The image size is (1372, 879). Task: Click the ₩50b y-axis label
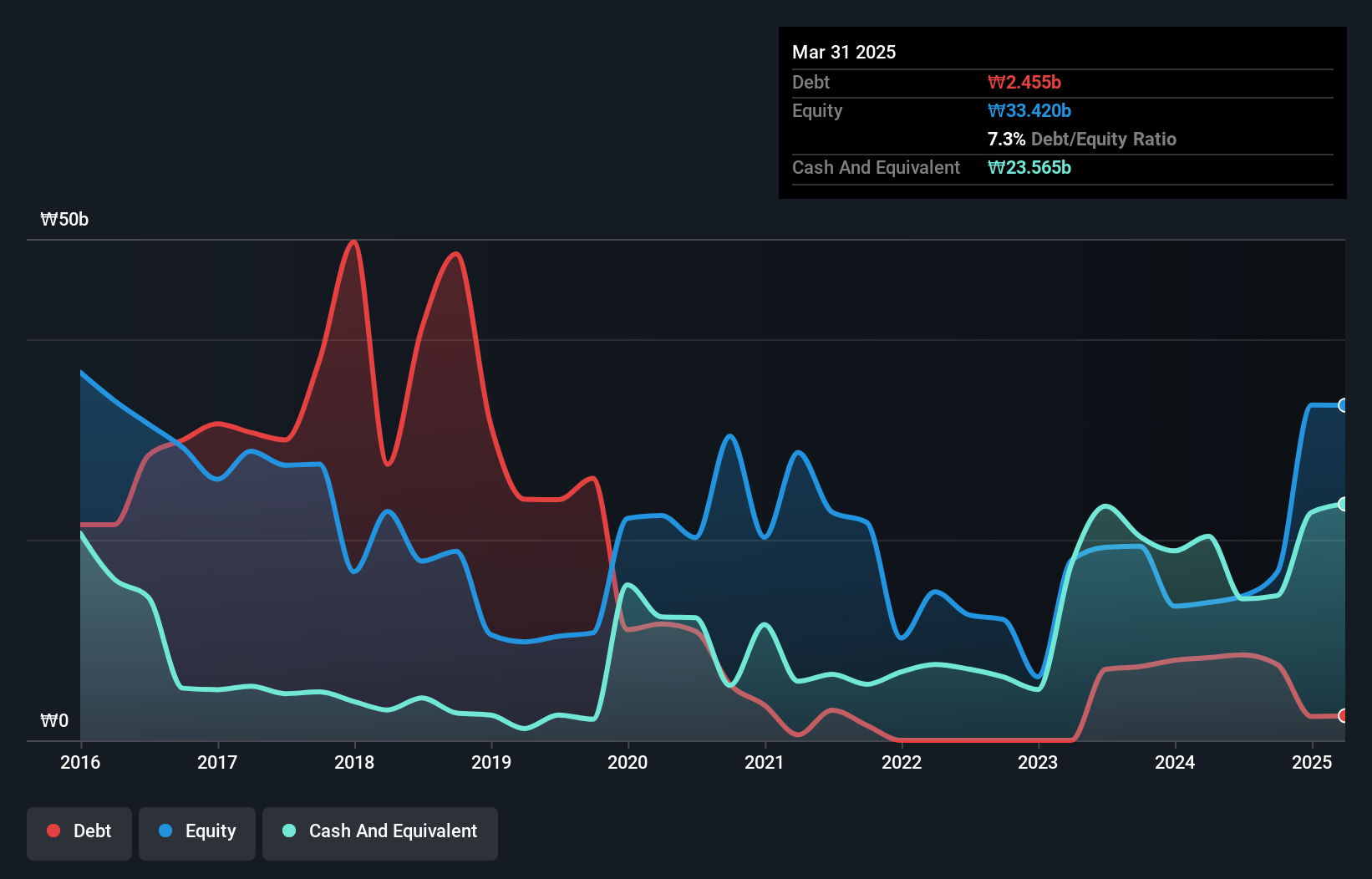coord(64,220)
